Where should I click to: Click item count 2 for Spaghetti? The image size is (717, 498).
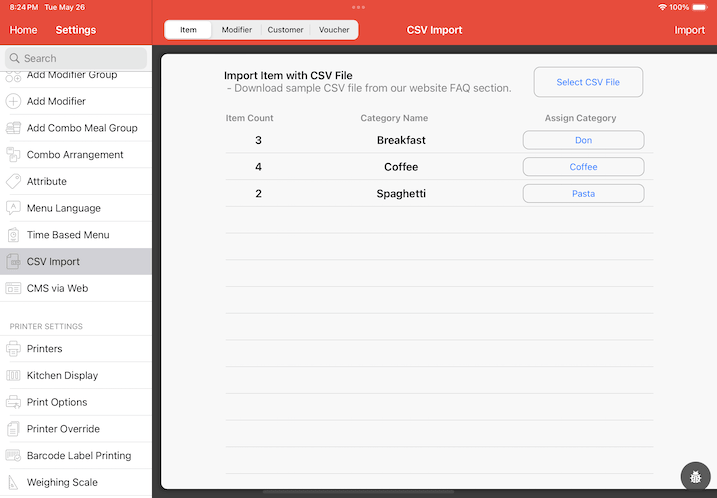click(x=258, y=193)
